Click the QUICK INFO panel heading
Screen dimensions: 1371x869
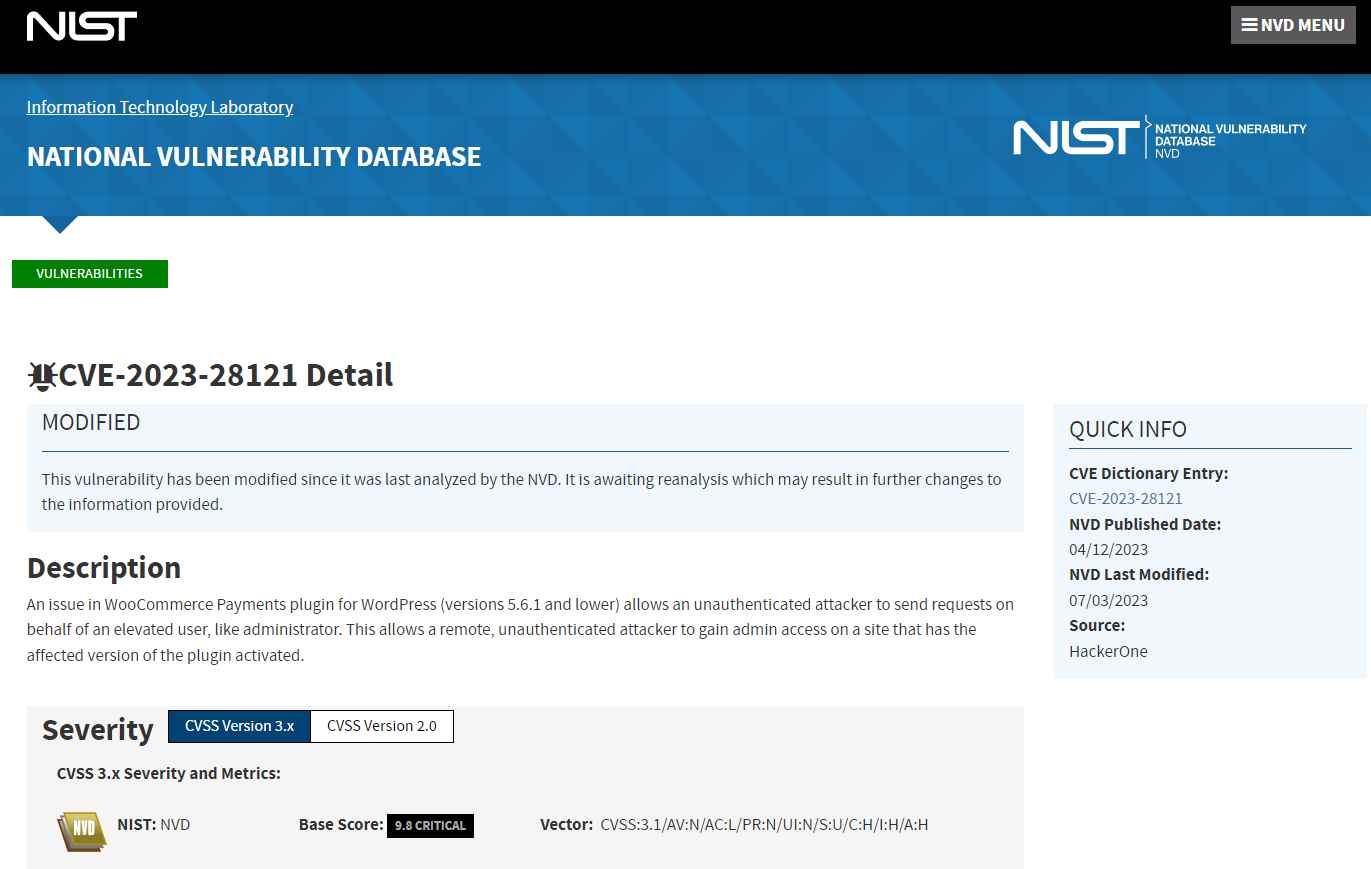tap(1128, 430)
